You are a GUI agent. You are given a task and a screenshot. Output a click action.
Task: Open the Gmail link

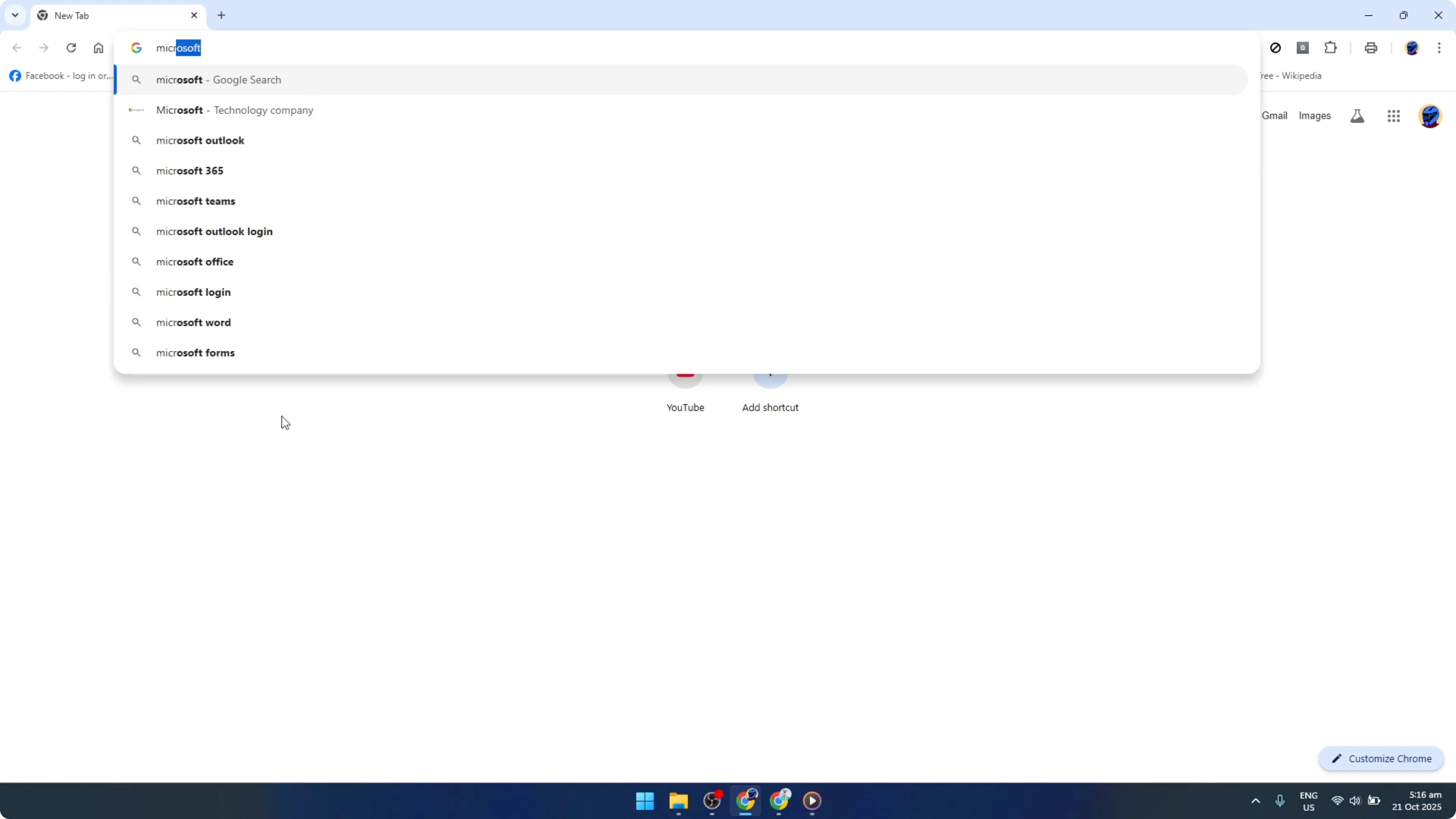point(1274,116)
